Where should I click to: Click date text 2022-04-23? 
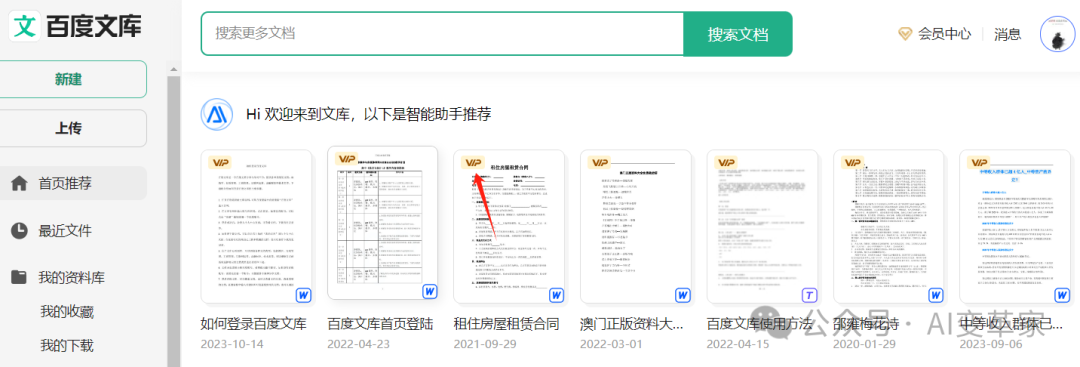357,344
